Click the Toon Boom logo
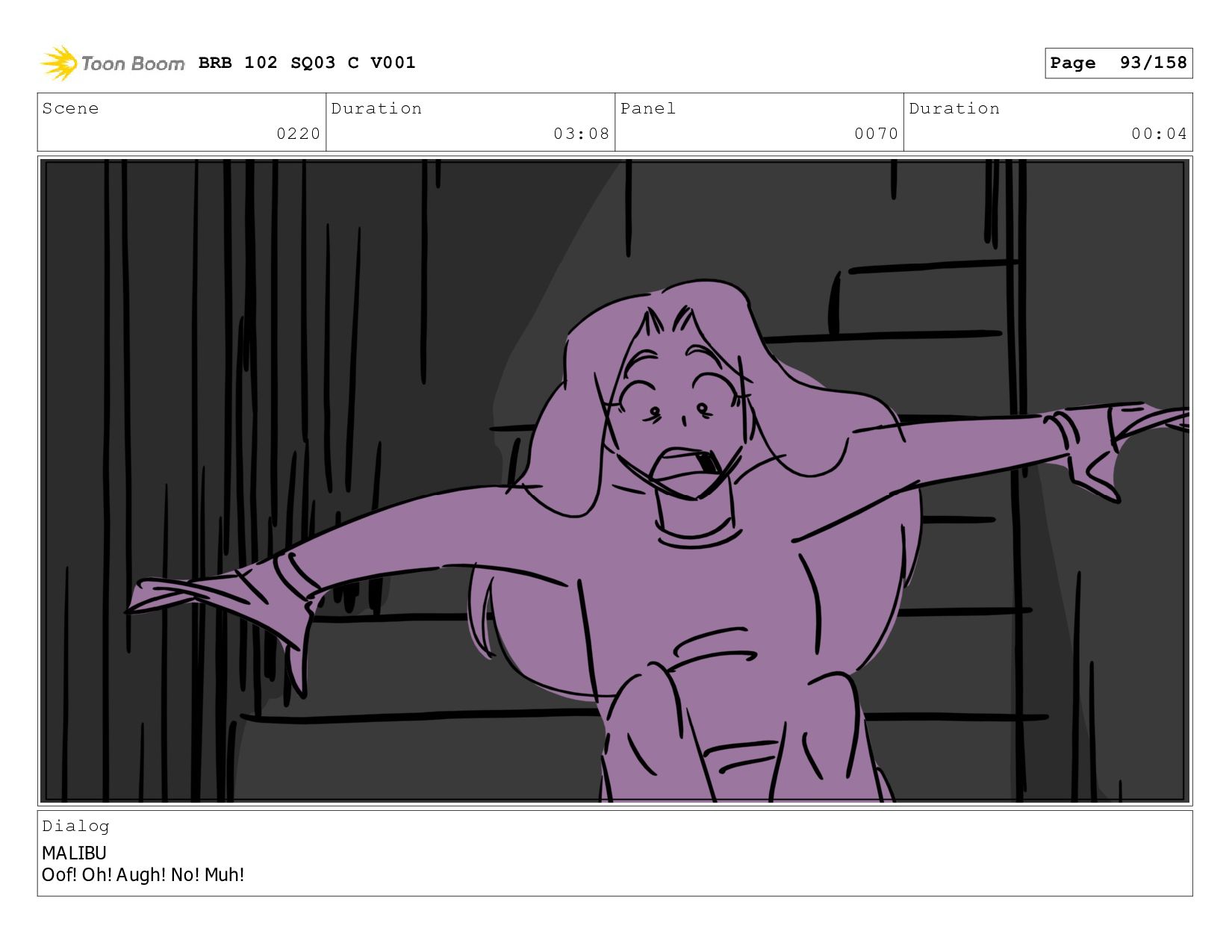1232x952 pixels. coord(112,63)
